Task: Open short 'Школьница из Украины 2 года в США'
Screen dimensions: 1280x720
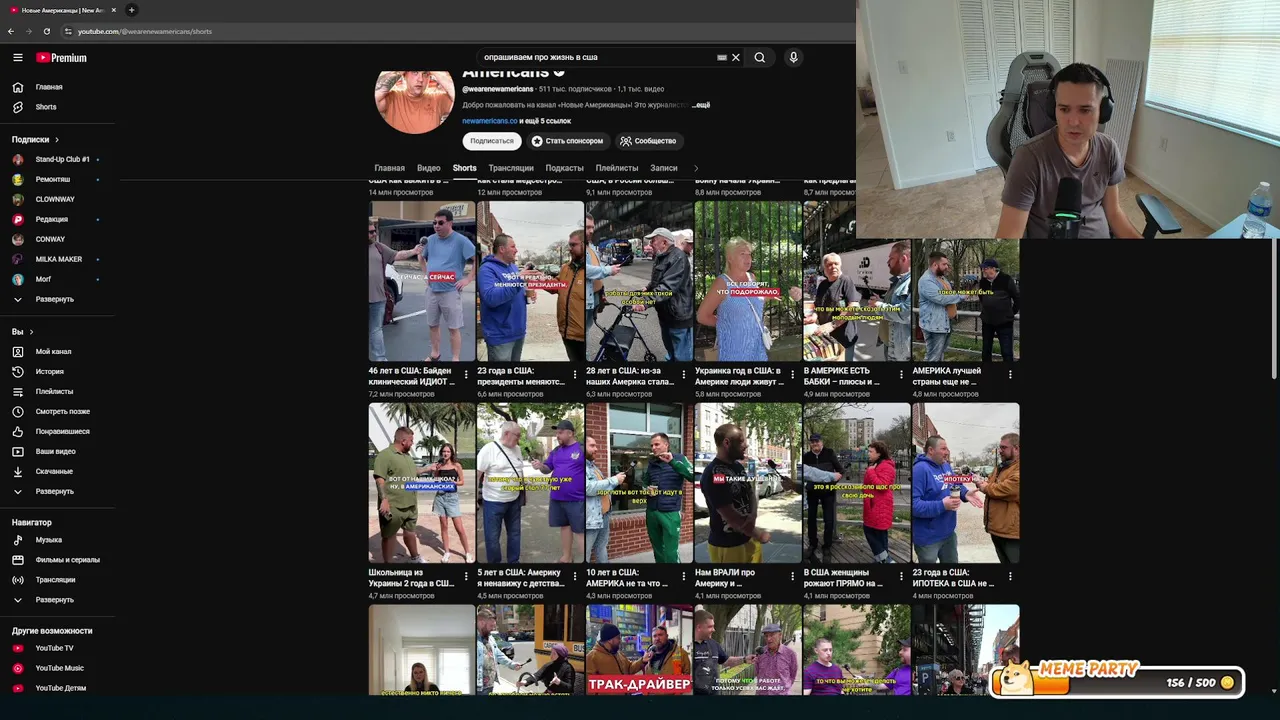Action: 422,483
